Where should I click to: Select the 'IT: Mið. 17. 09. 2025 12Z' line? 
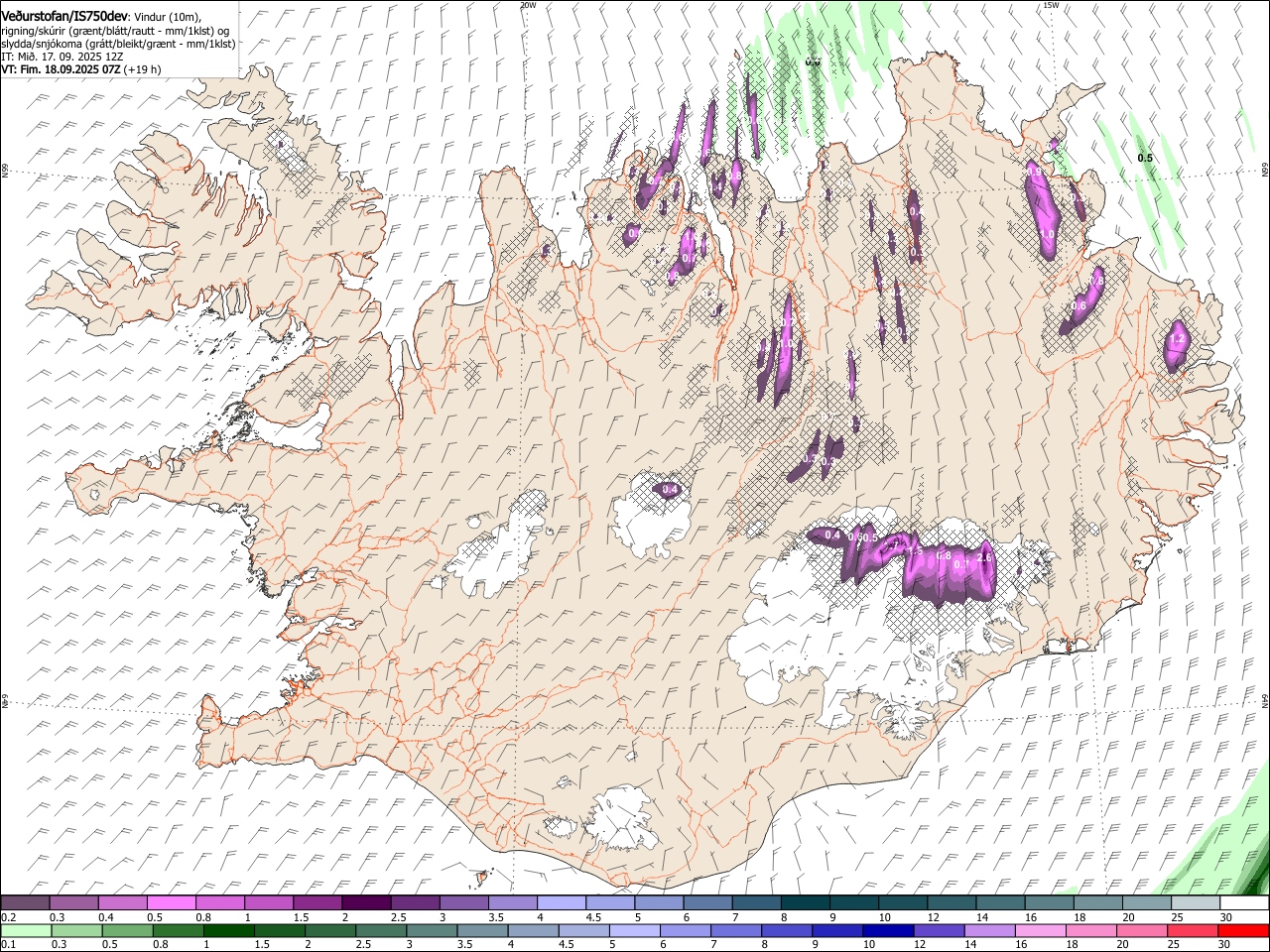[x=62, y=58]
